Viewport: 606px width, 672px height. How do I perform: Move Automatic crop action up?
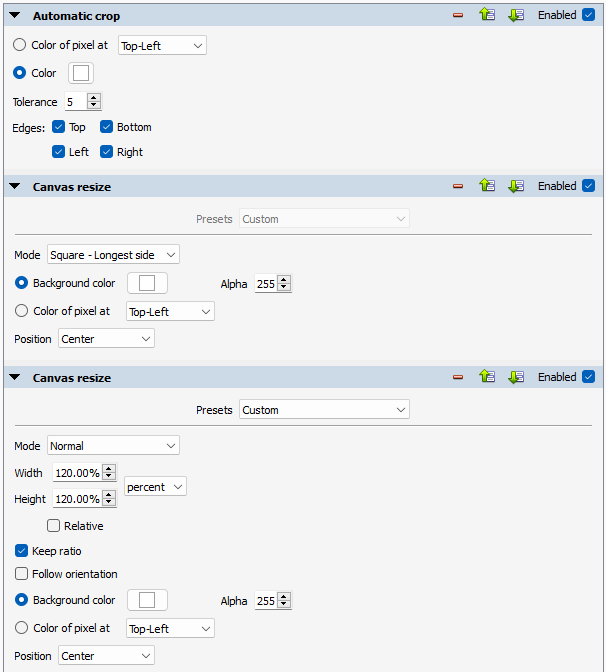click(x=487, y=15)
